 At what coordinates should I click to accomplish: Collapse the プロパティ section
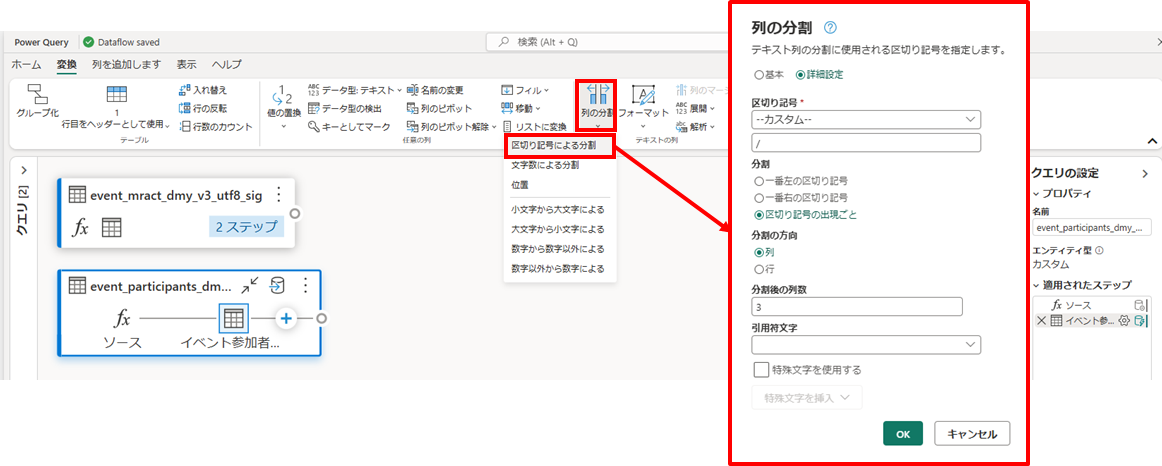pos(1036,193)
